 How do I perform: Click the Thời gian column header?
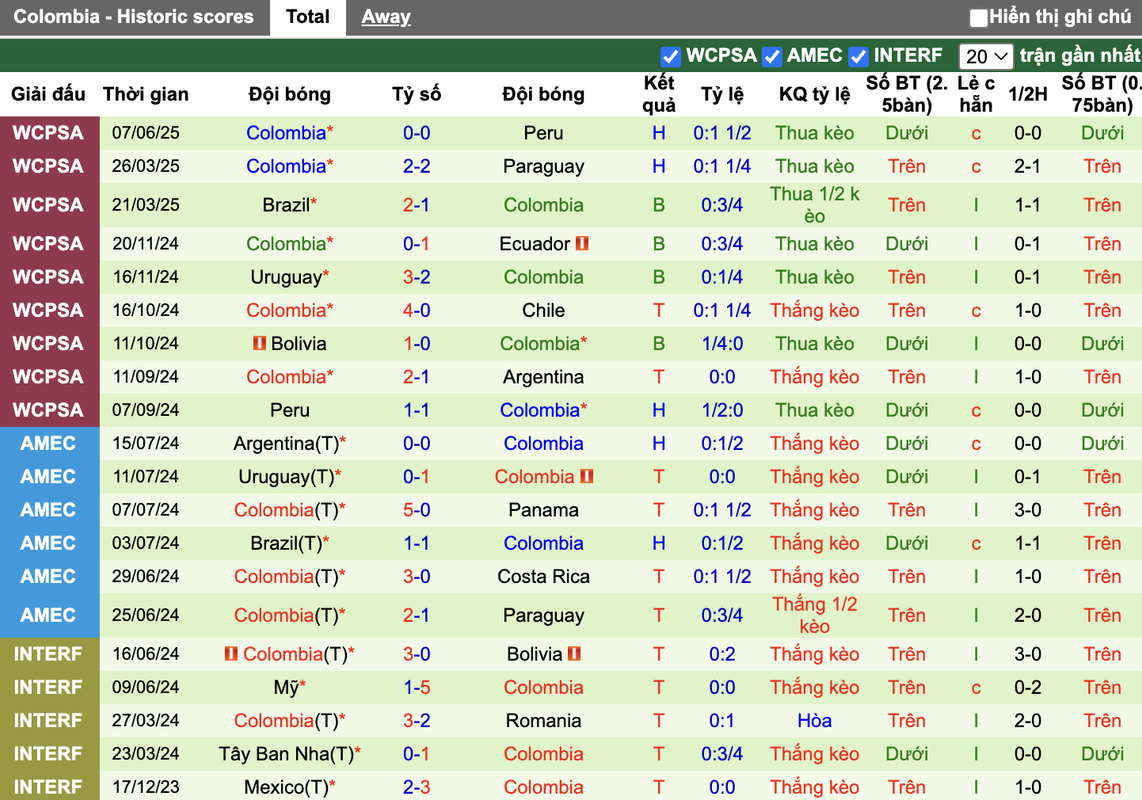coord(146,95)
